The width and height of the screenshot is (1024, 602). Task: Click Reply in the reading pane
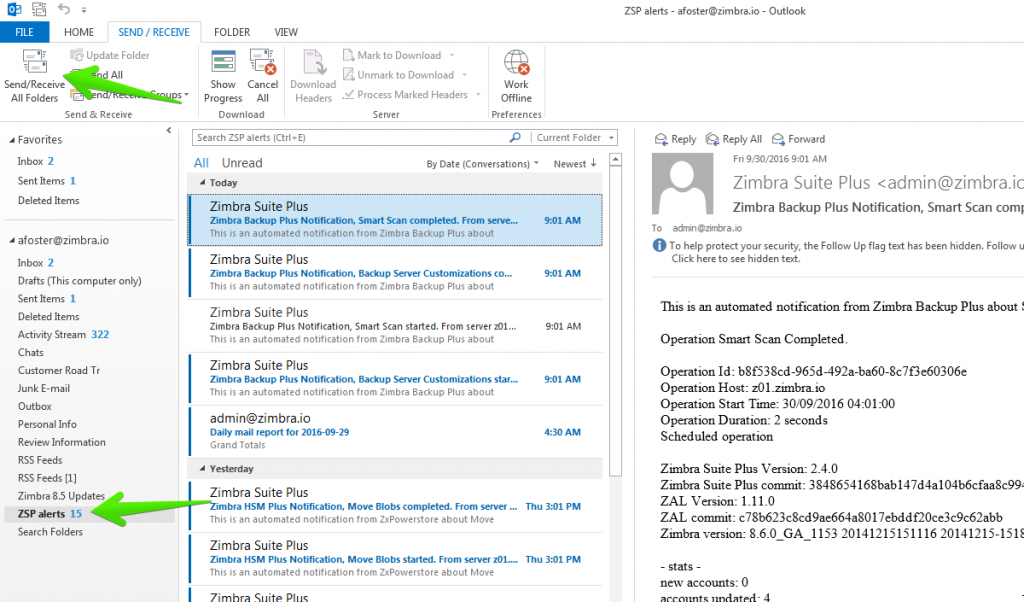(676, 139)
